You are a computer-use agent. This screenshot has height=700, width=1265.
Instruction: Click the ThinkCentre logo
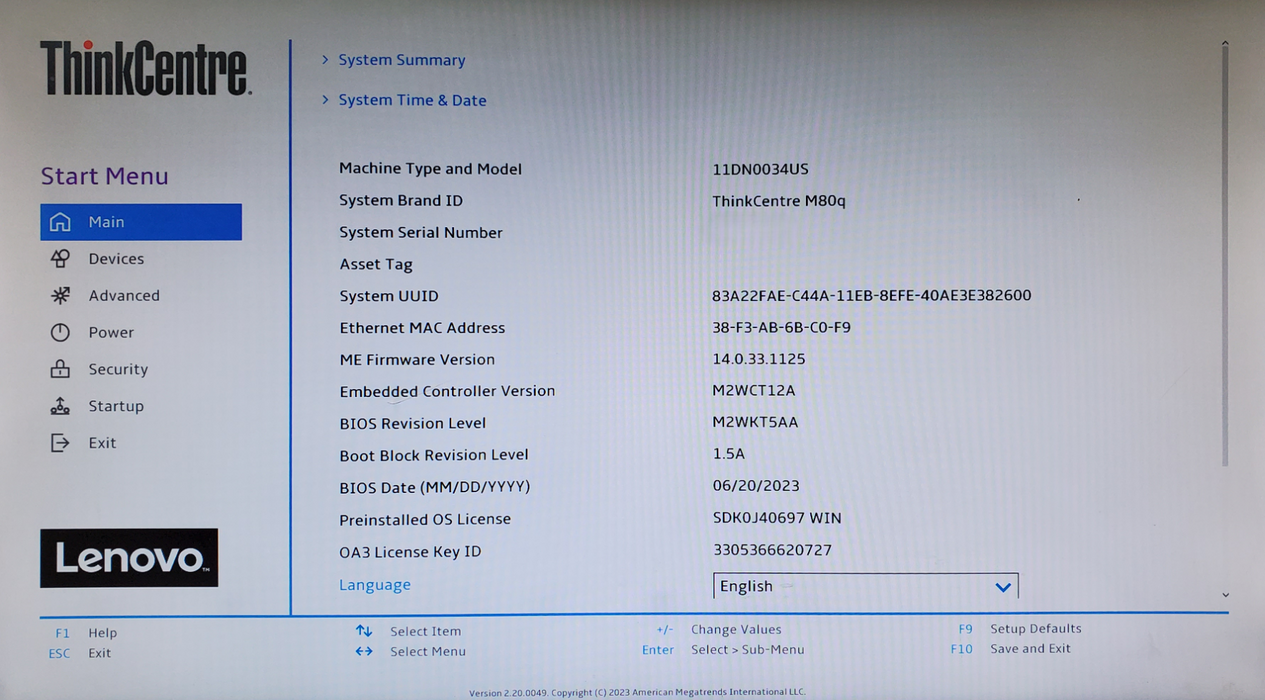[x=146, y=68]
